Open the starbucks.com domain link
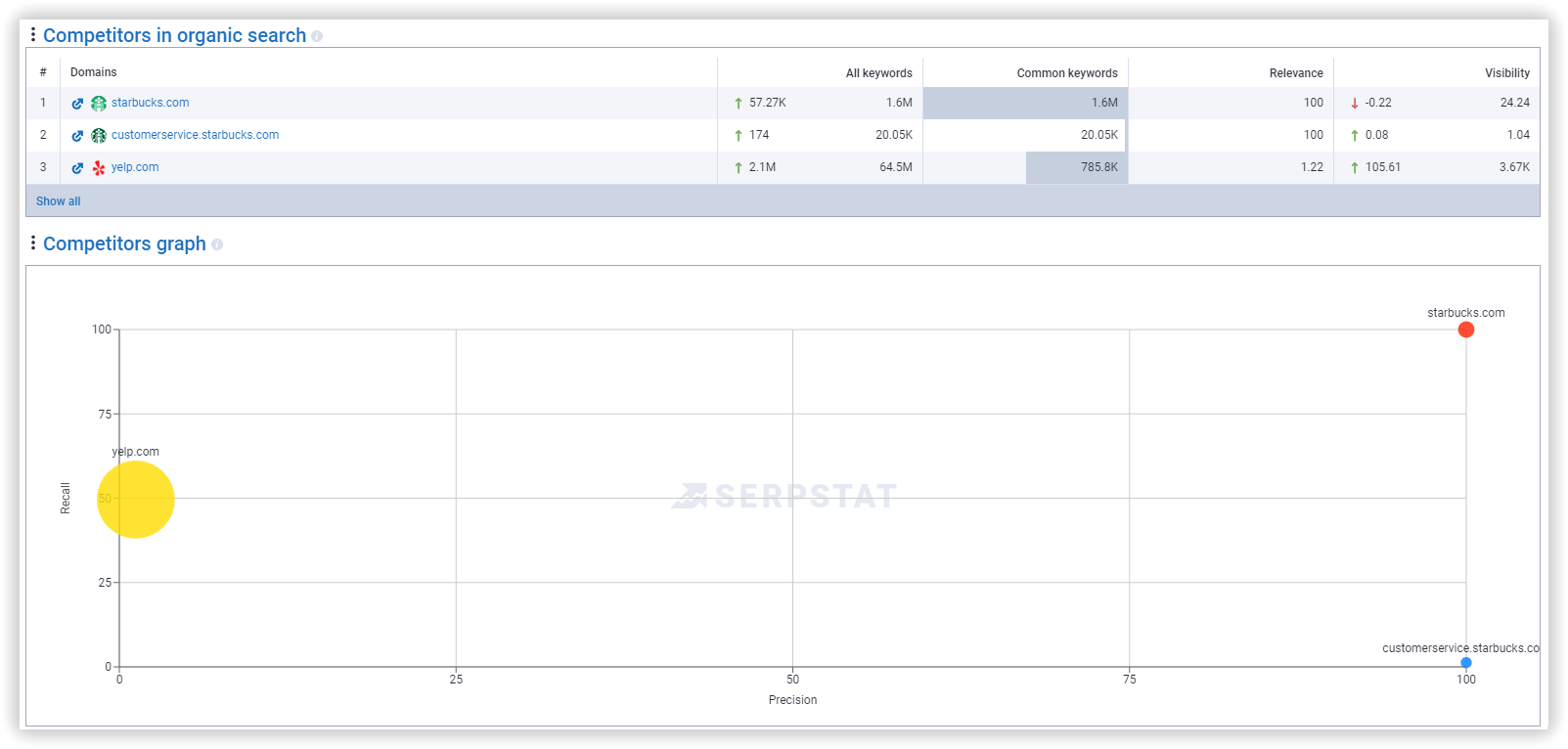The image size is (1568, 749). pos(151,103)
